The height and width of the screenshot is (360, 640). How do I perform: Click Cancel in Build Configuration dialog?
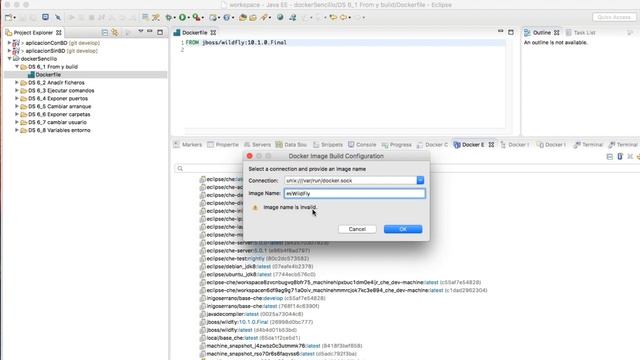click(357, 229)
